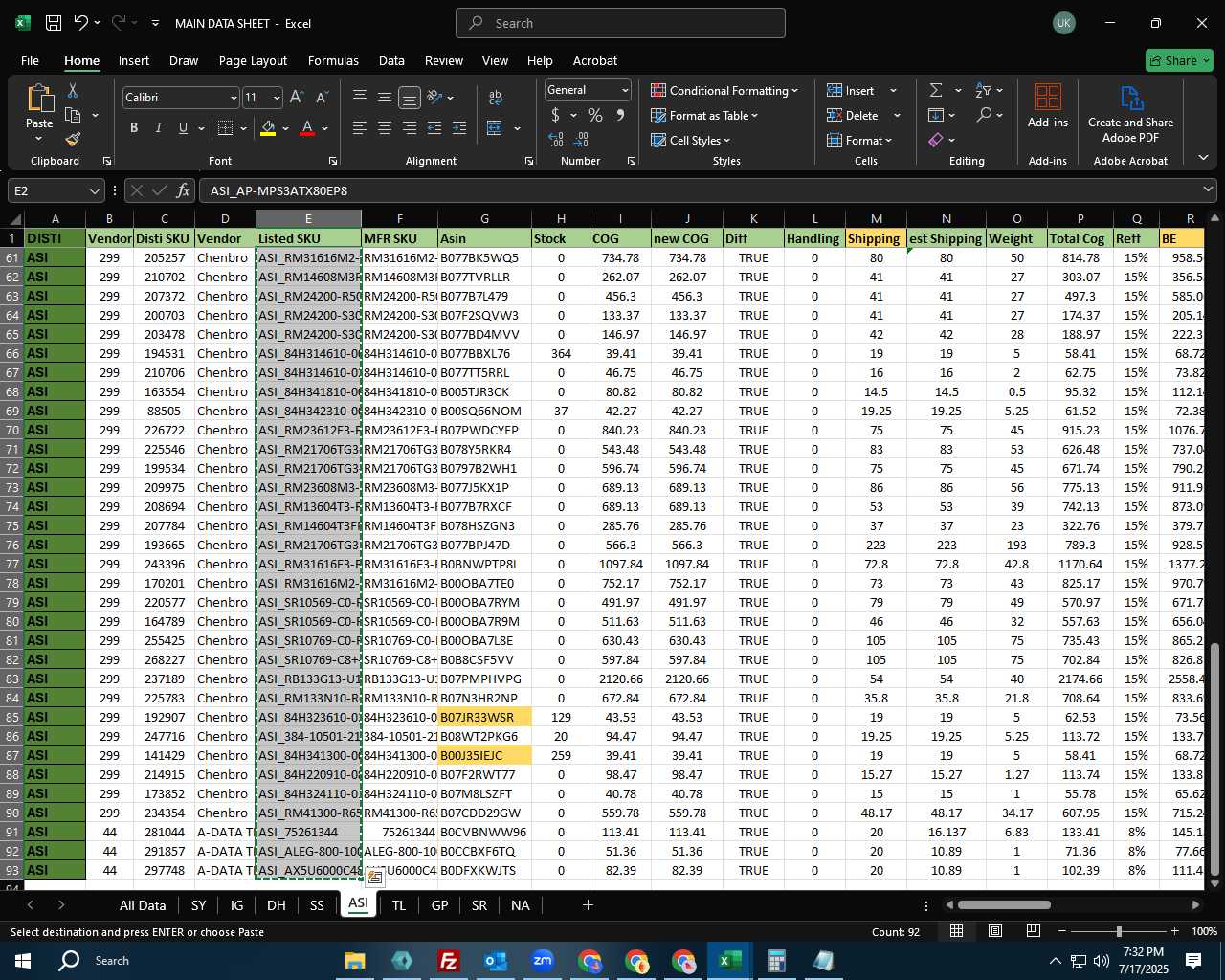The width and height of the screenshot is (1225, 980).
Task: Toggle Top Align in Alignment group
Action: 360,97
